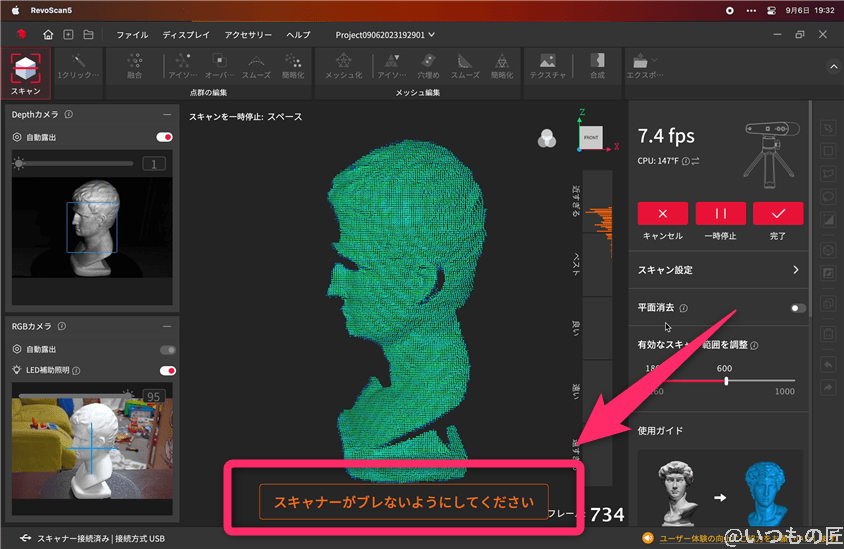Enable the 平面消去 toggle switch
Screen dimensions: 844x549
click(x=797, y=309)
